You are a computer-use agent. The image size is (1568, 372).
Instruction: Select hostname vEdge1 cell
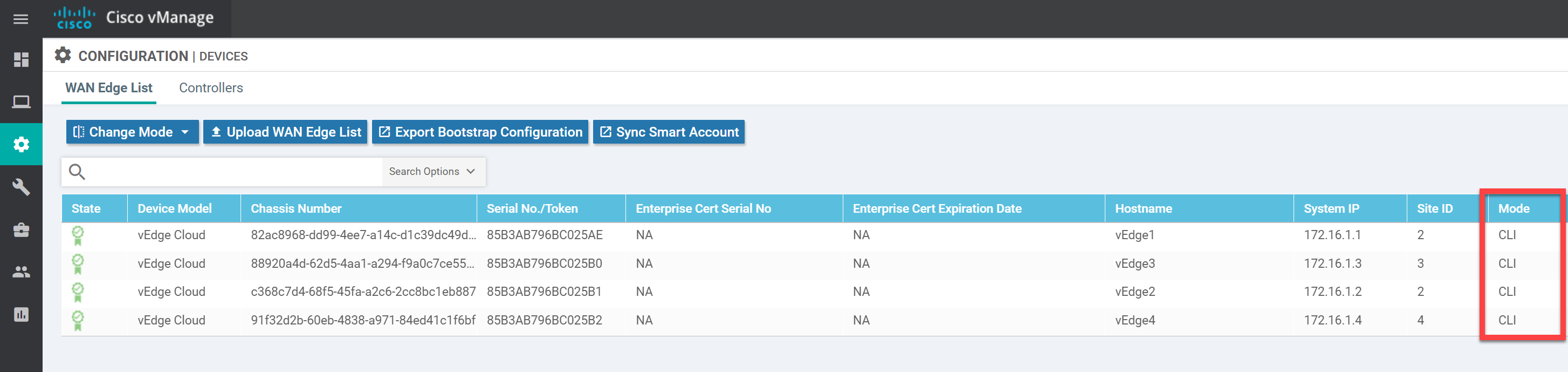pos(1134,235)
